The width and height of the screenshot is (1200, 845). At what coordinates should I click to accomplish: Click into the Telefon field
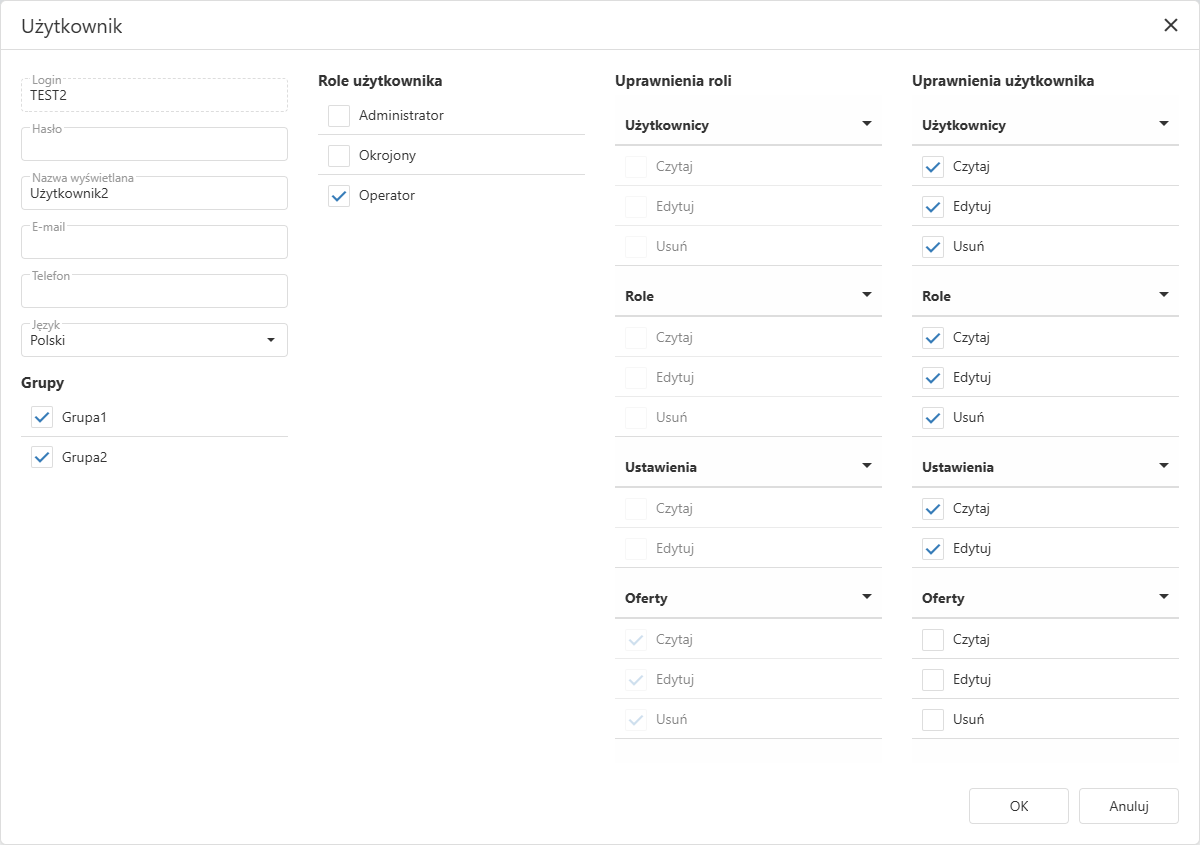[154, 292]
